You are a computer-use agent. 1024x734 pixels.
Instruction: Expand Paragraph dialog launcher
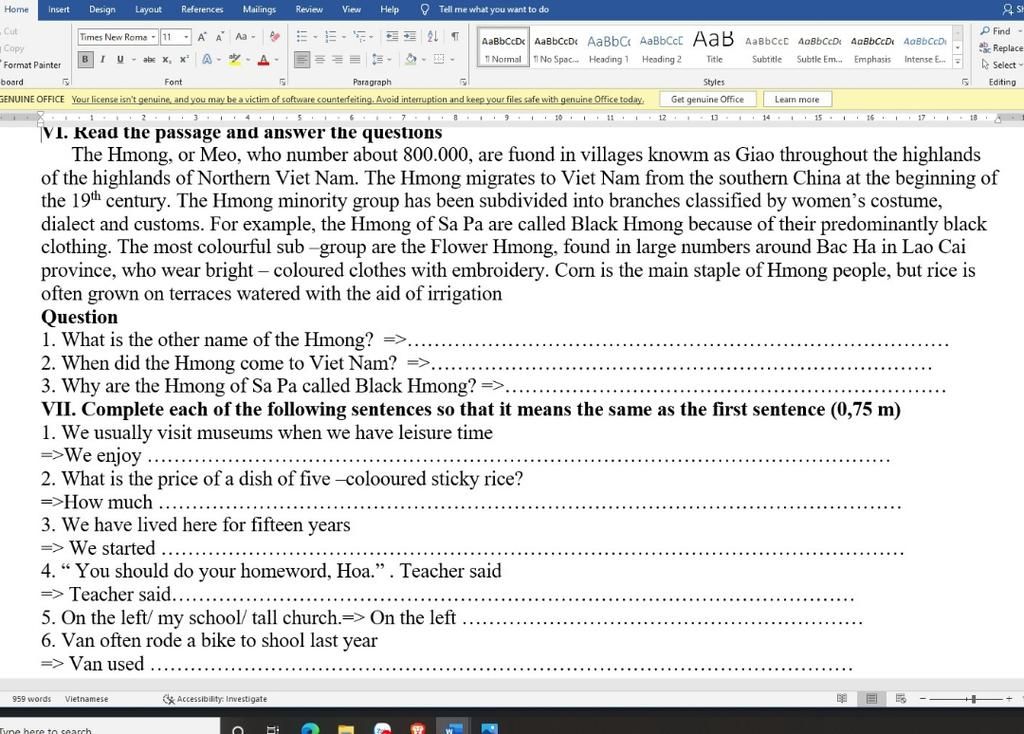(x=463, y=82)
